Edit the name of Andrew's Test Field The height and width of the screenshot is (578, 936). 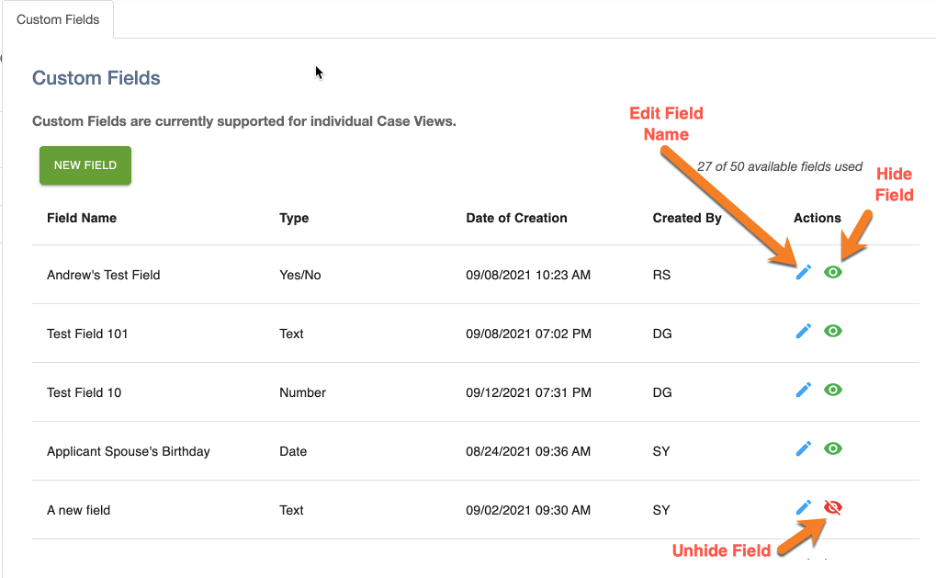pyautogui.click(x=803, y=272)
